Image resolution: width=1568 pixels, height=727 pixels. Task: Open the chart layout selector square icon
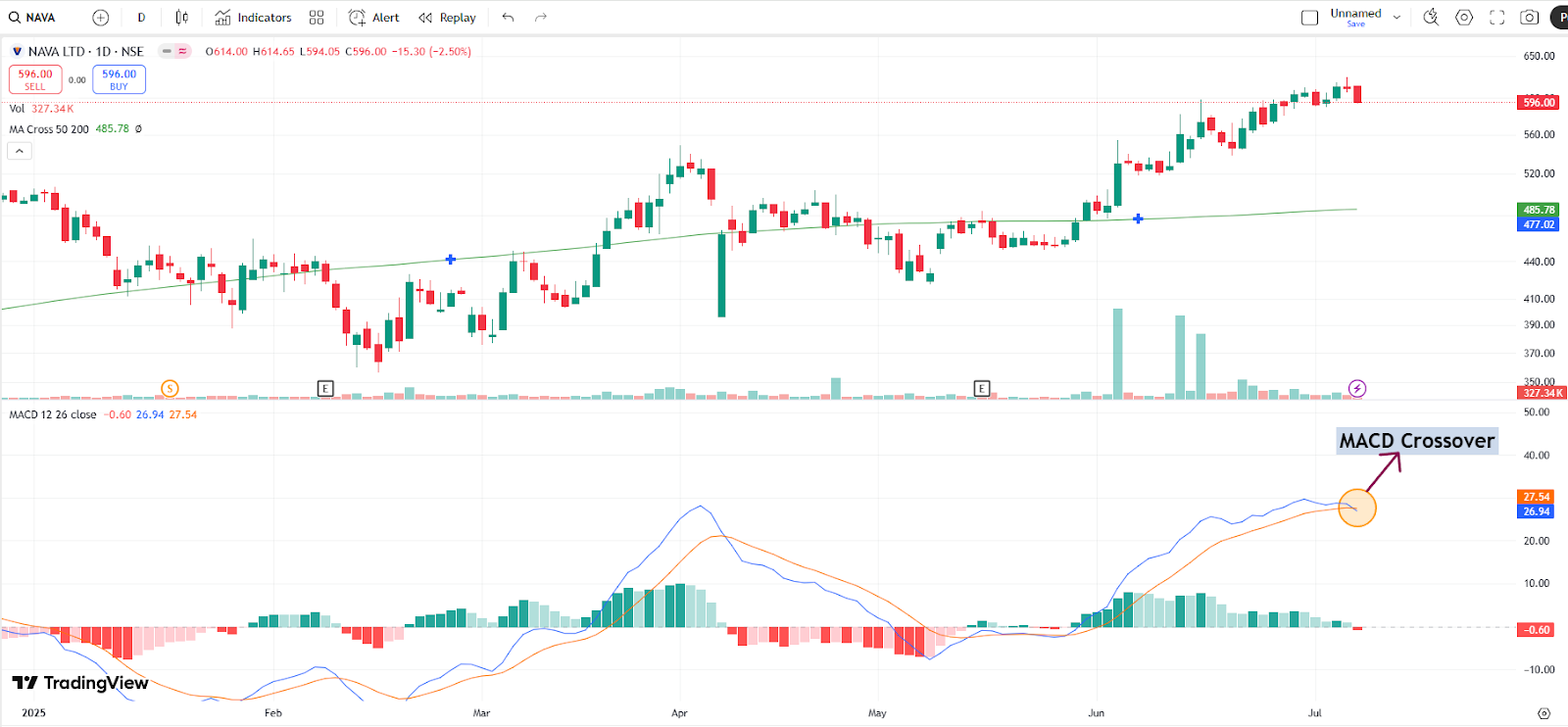pyautogui.click(x=1309, y=18)
